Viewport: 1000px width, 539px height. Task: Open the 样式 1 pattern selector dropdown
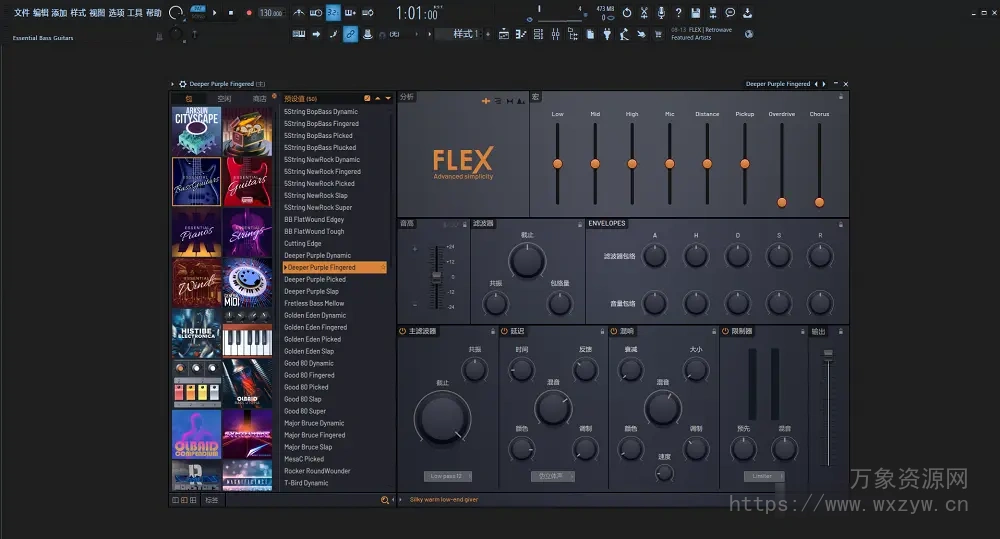tap(460, 34)
